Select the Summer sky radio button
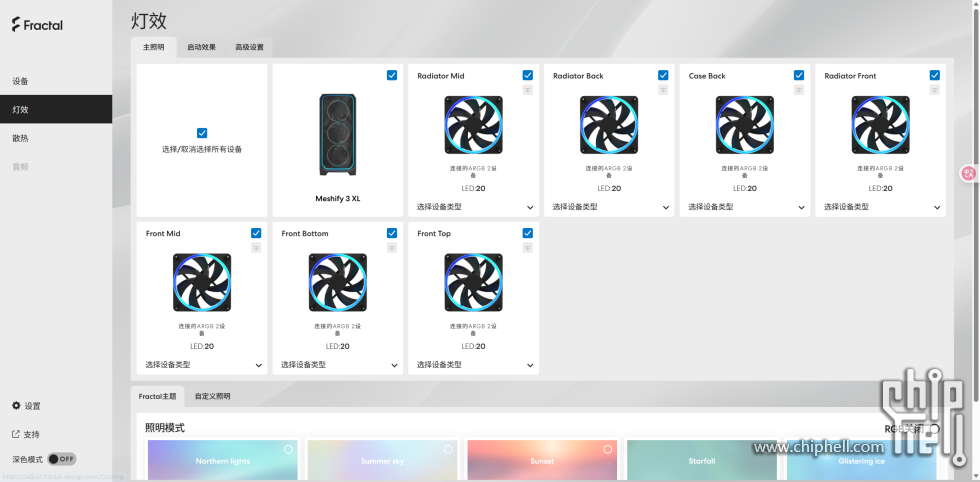Viewport: 980px width, 482px height. point(448,449)
